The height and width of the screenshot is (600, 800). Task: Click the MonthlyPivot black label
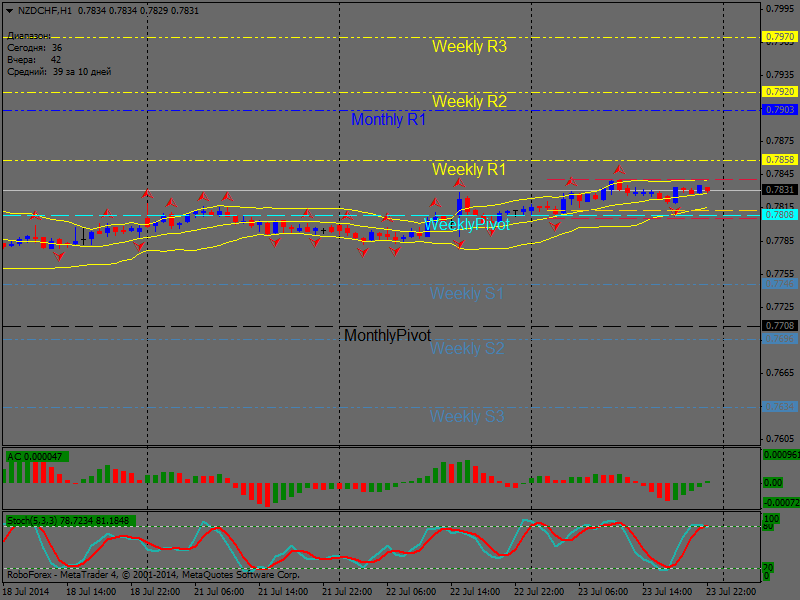tap(387, 335)
